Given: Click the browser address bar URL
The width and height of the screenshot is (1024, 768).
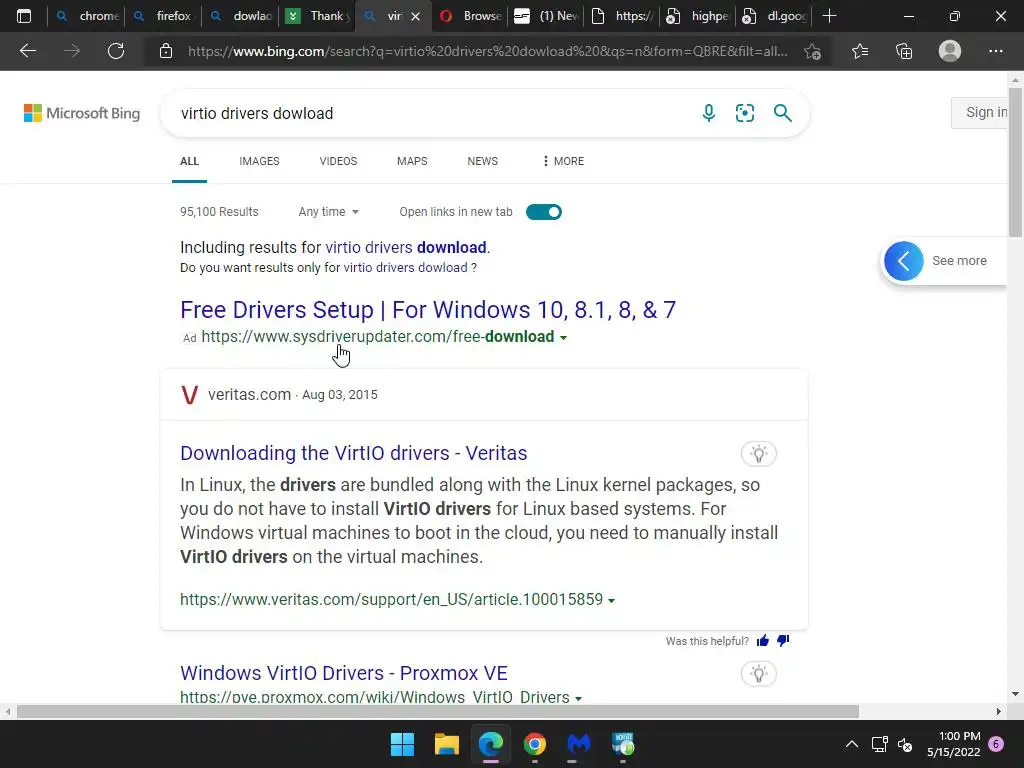Looking at the screenshot, I should [487, 51].
